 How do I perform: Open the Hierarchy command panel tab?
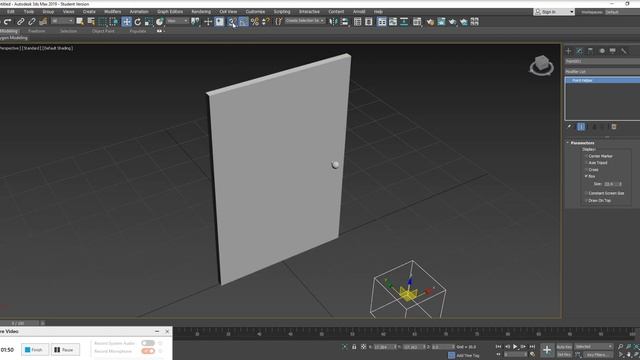[590, 51]
